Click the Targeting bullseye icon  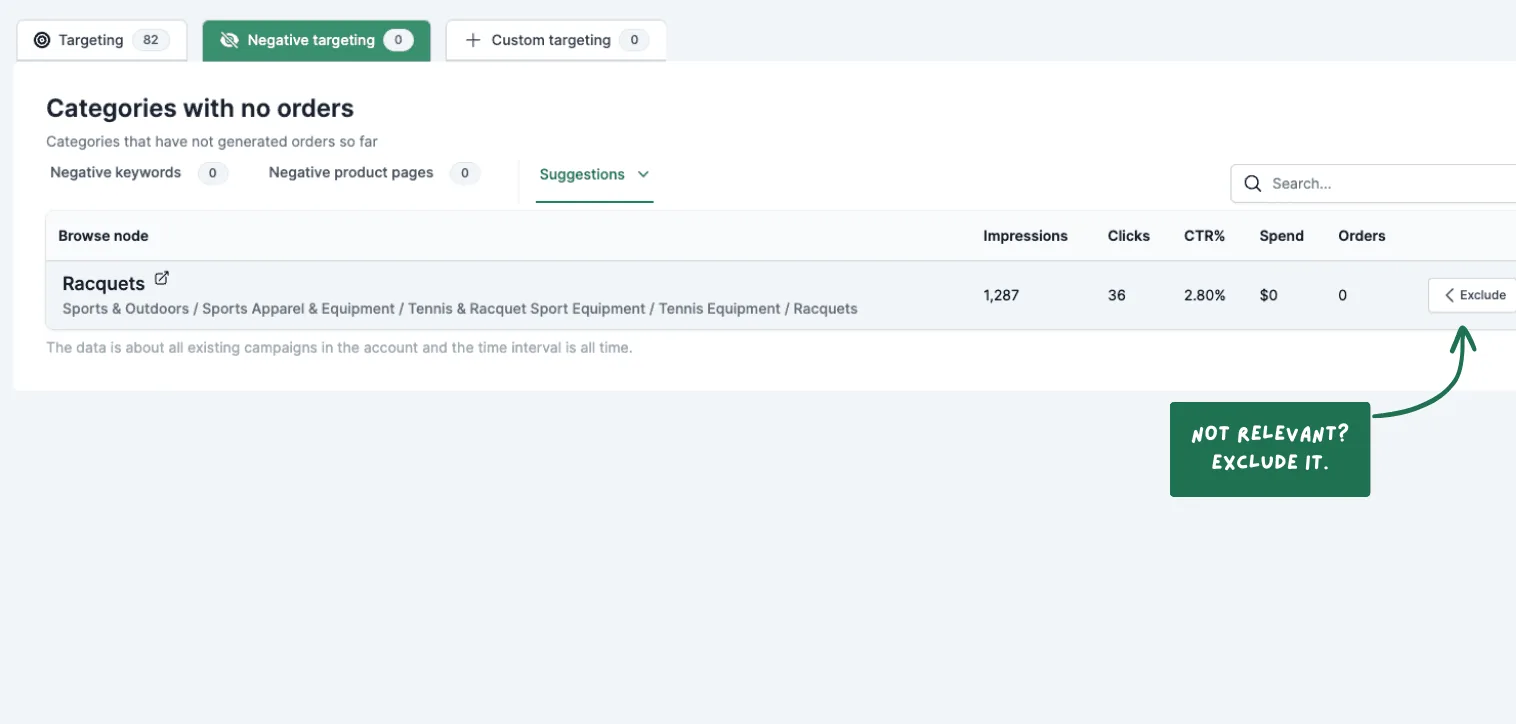42,40
